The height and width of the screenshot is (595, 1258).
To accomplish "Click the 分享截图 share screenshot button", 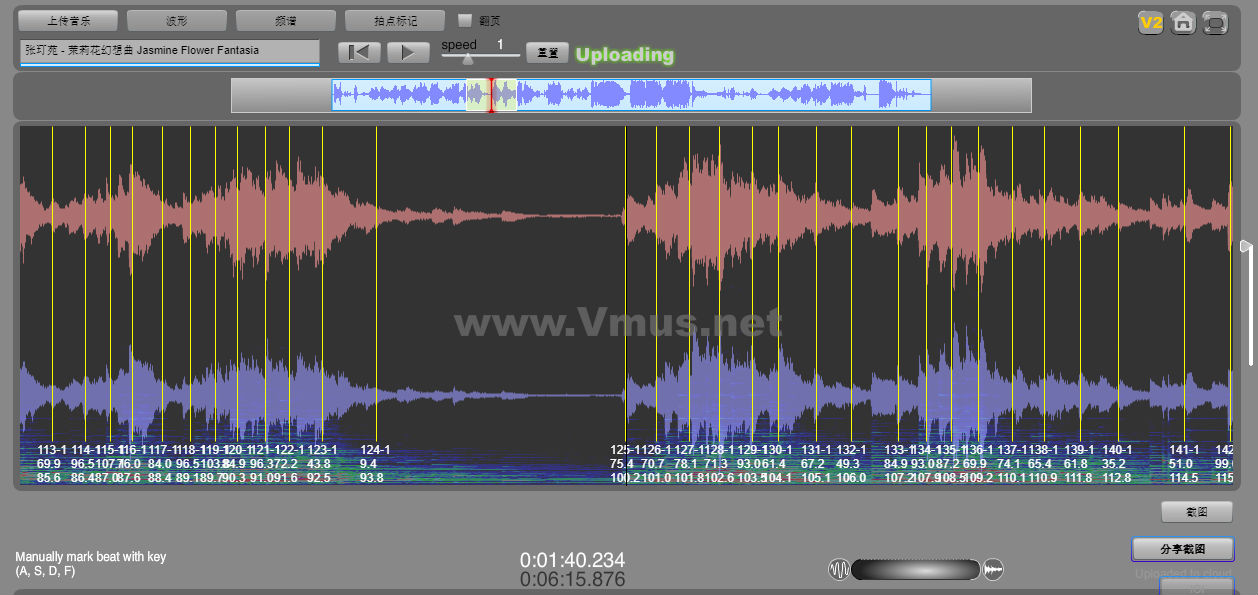I will point(1182,549).
